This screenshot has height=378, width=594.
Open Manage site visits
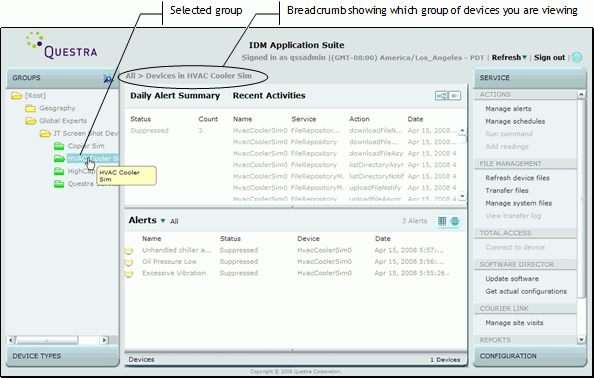coord(514,323)
